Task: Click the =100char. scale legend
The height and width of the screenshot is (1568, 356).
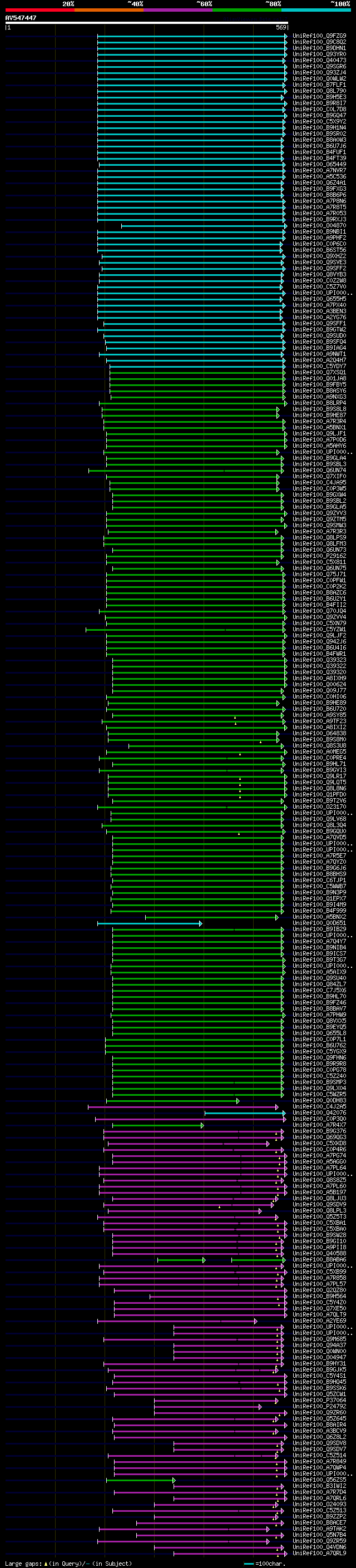Action: click(265, 1563)
